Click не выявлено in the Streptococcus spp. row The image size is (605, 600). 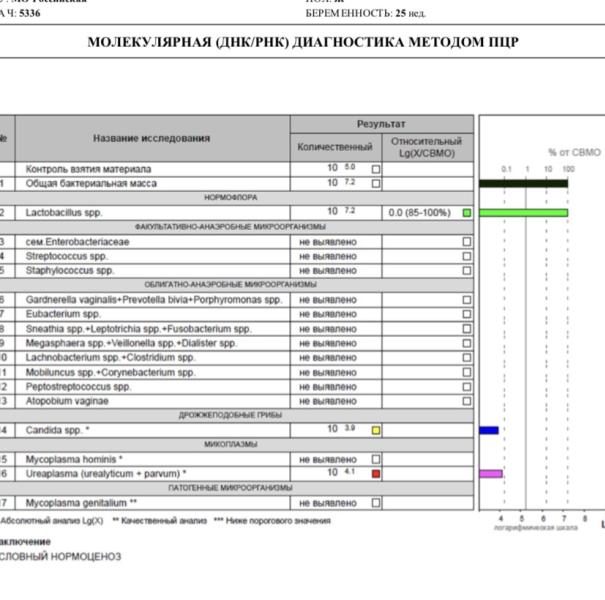328,257
